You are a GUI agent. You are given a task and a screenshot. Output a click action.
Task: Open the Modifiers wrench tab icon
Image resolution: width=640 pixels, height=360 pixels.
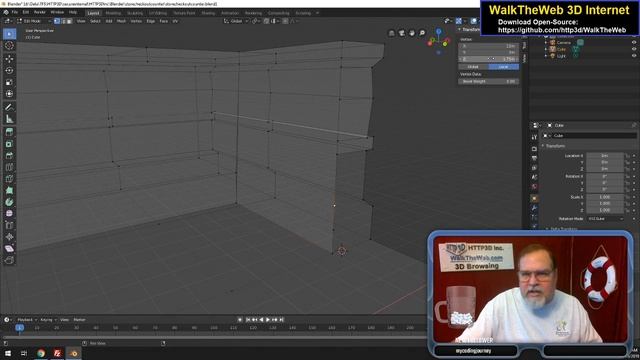[x=534, y=208]
